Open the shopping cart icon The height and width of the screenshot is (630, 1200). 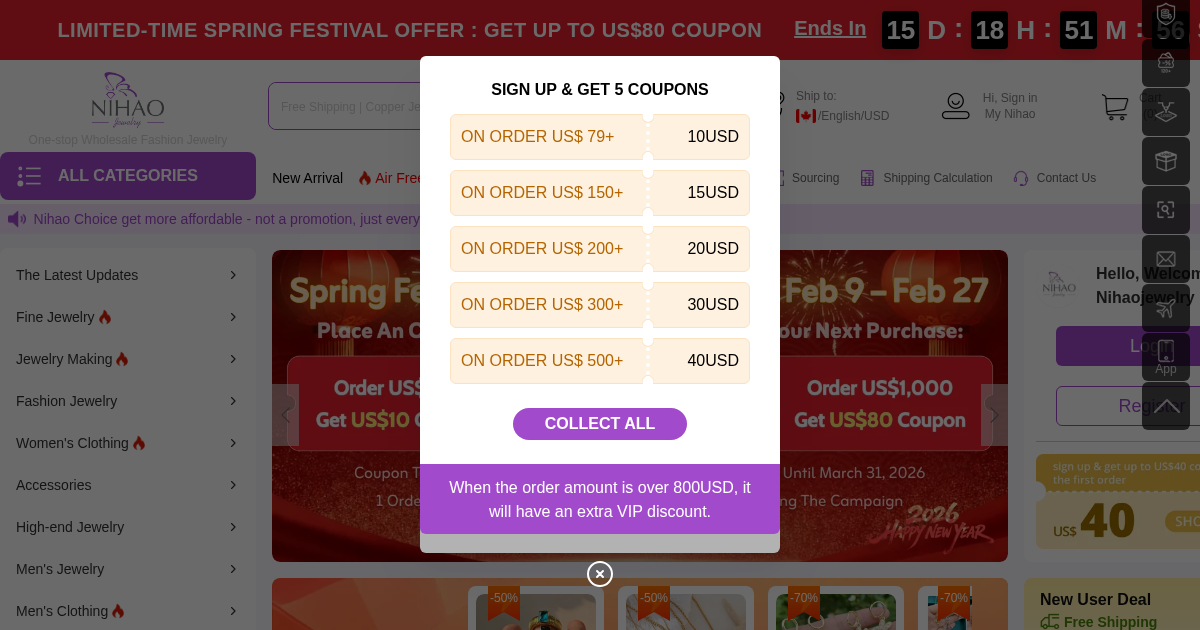point(1114,107)
